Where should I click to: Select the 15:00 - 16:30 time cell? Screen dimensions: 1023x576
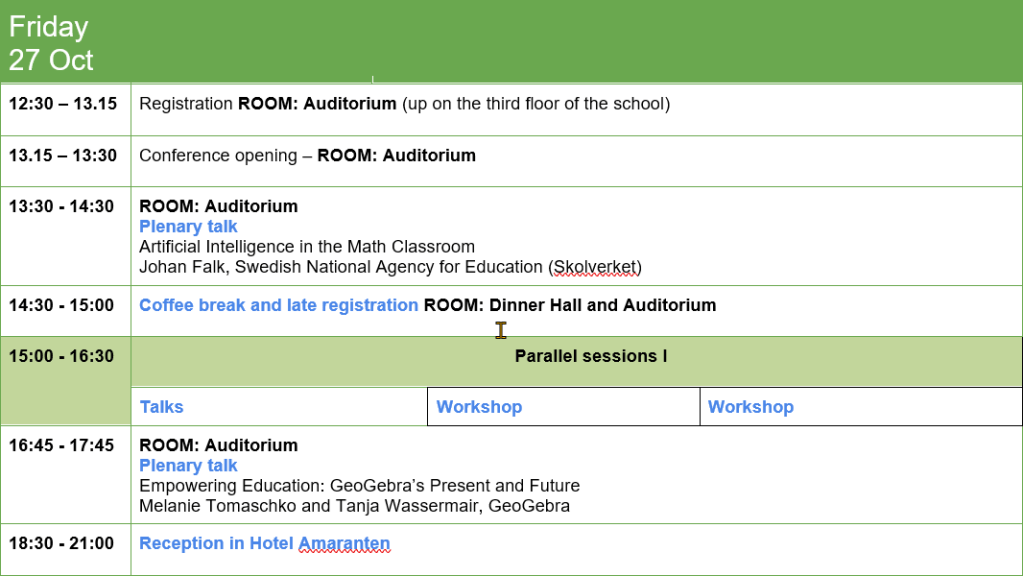tap(62, 356)
